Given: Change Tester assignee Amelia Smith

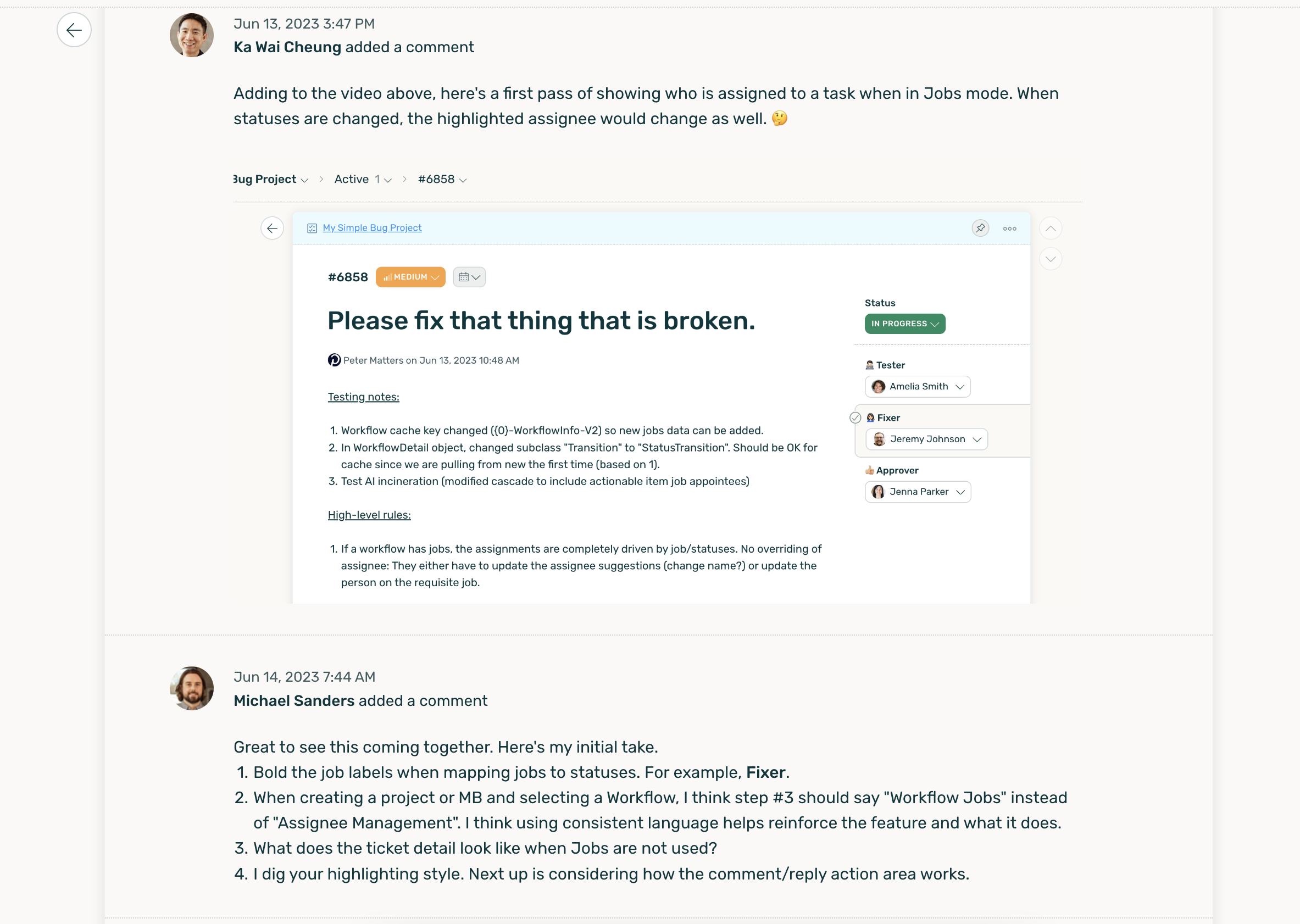Looking at the screenshot, I should coord(917,387).
